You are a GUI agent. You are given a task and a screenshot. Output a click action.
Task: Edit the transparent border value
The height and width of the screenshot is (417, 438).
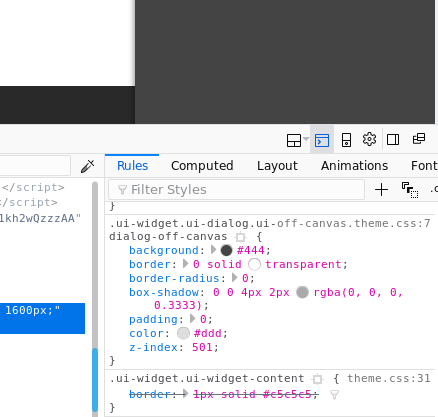coord(303,264)
